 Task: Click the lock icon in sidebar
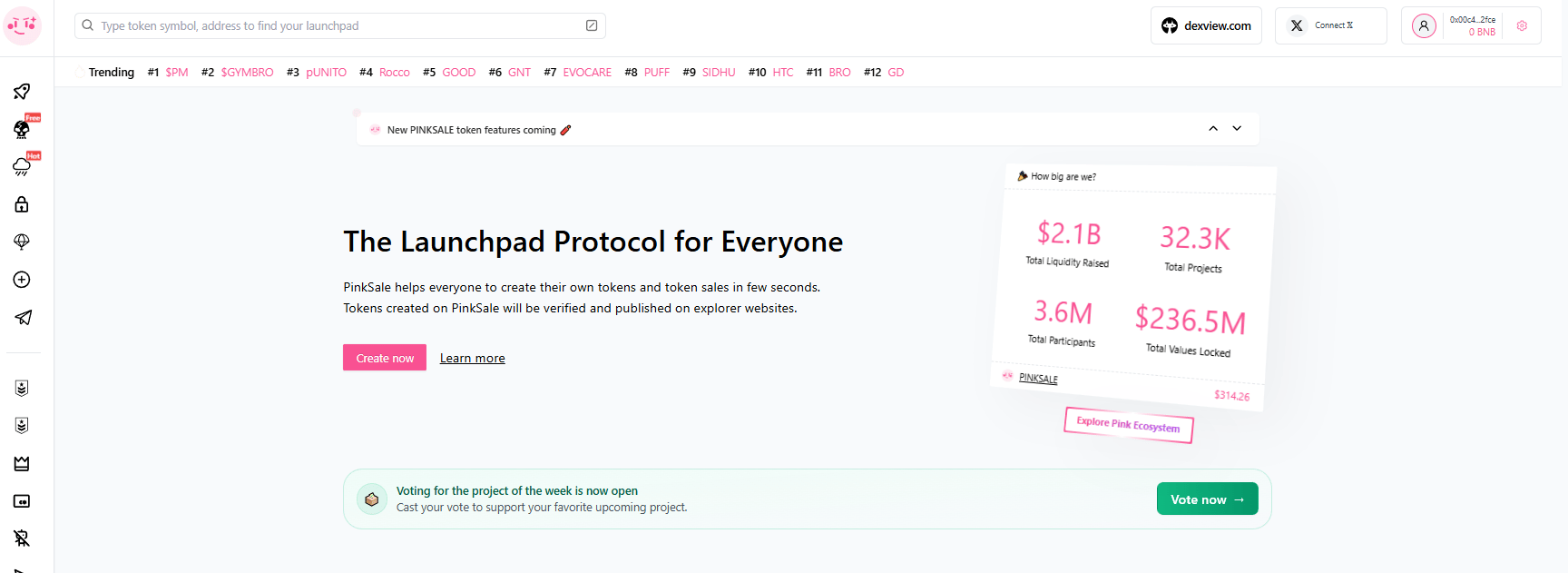click(22, 204)
